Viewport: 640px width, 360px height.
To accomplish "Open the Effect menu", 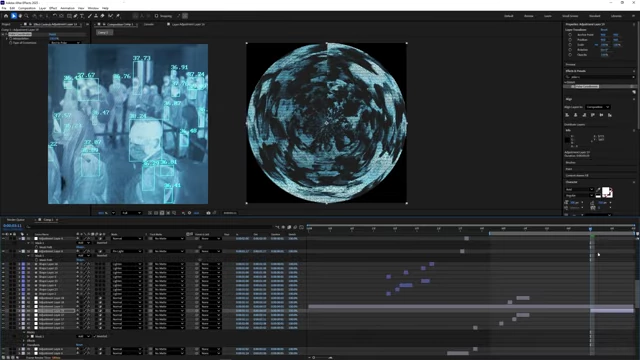I will click(53, 8).
